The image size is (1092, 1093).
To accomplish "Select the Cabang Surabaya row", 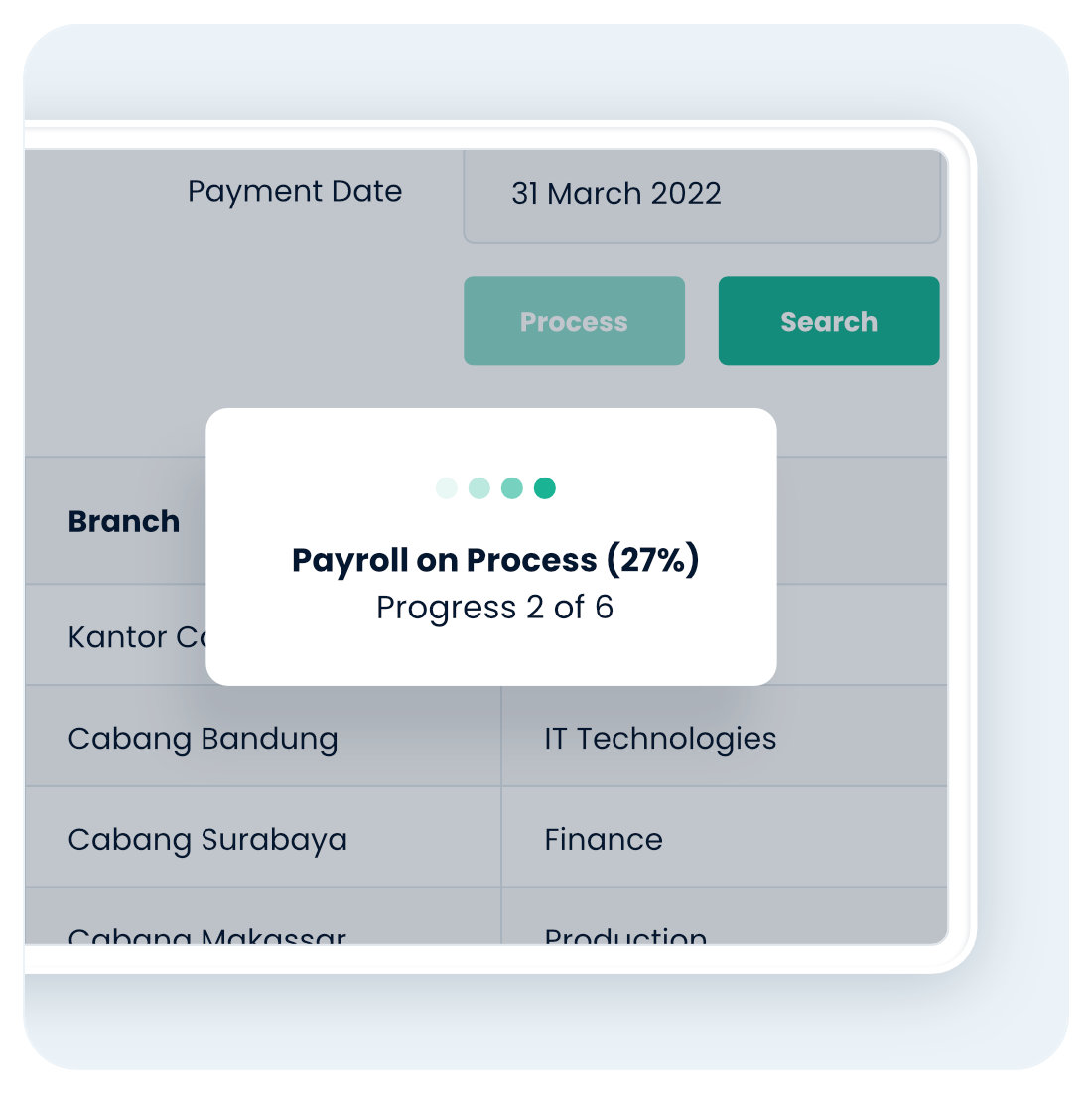I will pos(207,840).
